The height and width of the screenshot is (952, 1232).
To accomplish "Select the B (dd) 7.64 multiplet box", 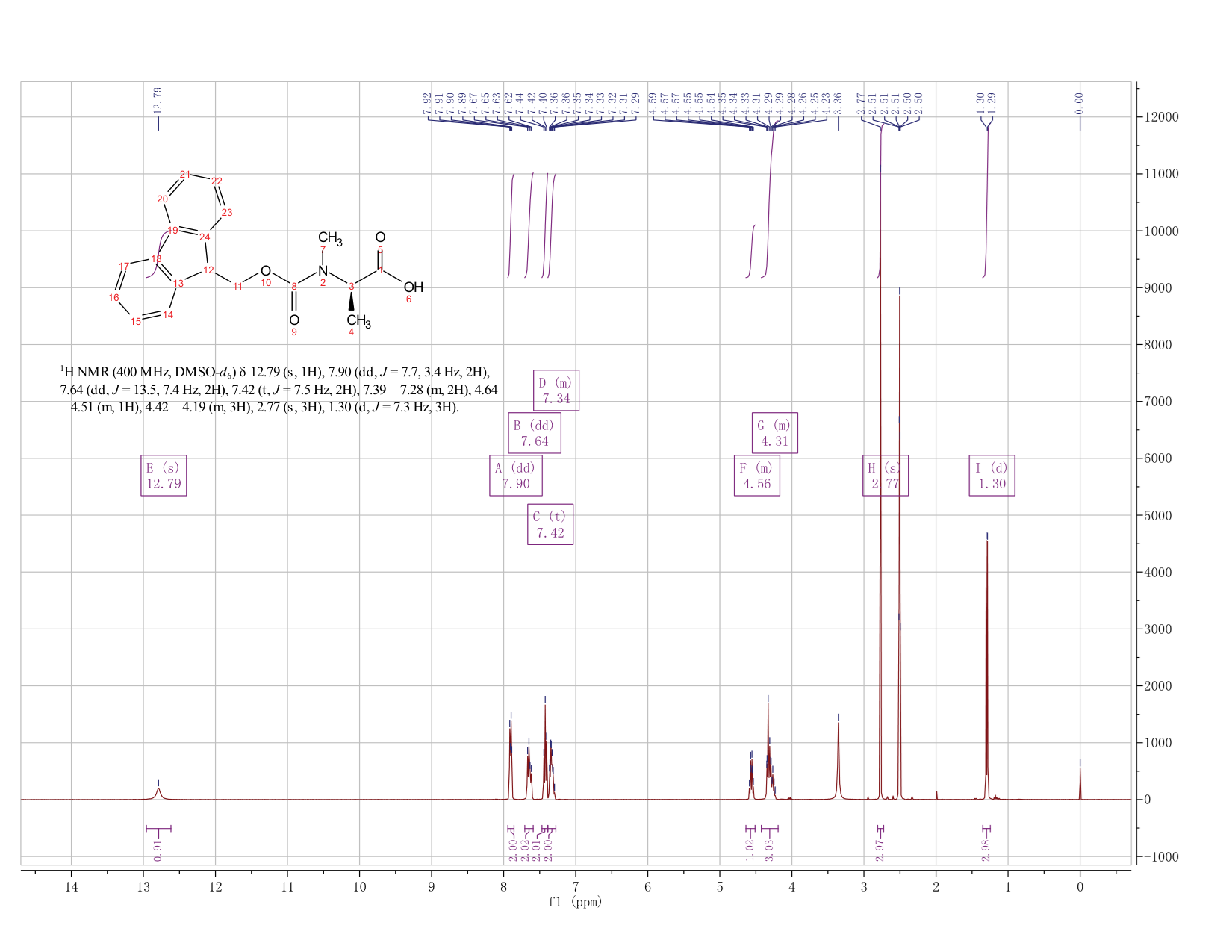I will tap(535, 433).
